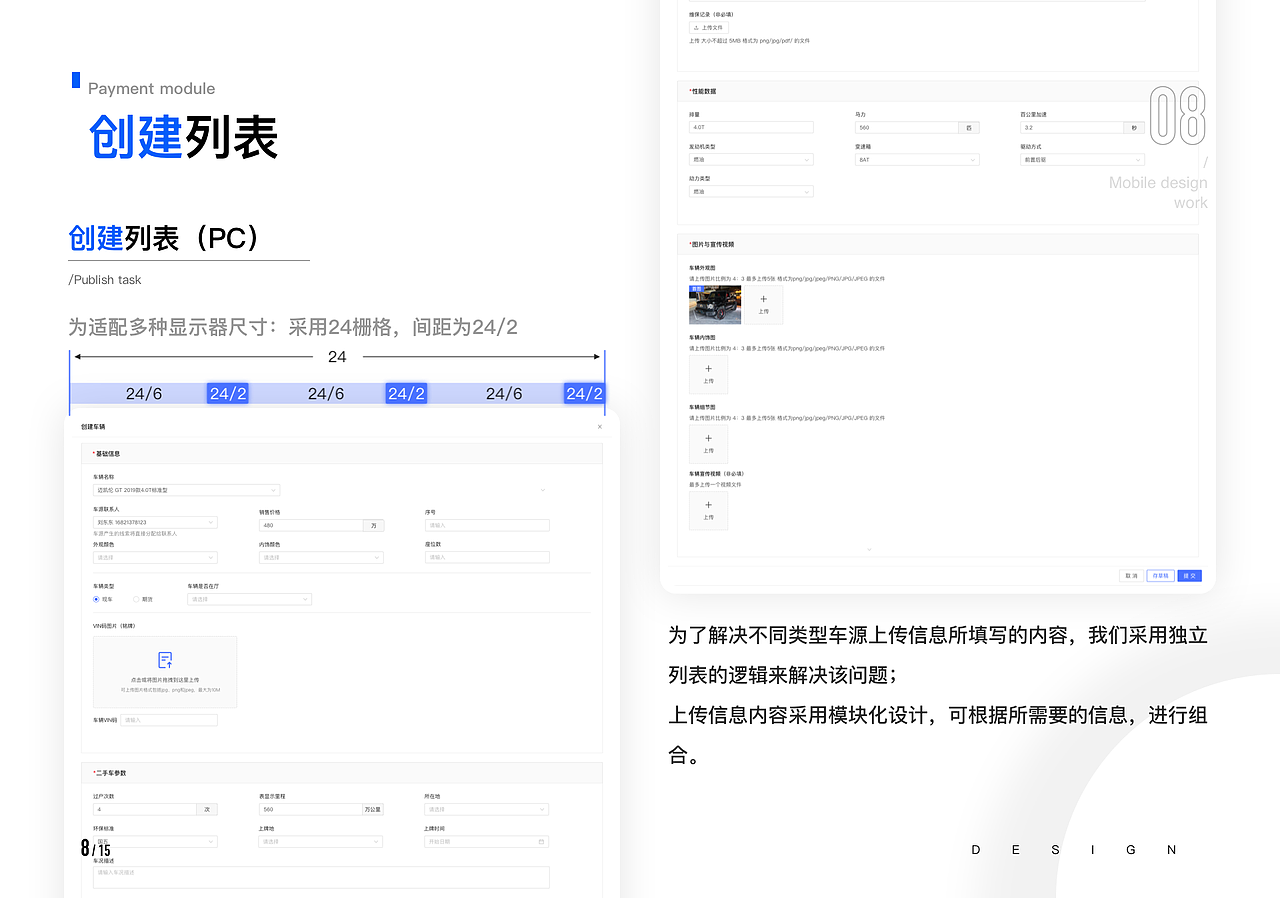Expand the 车辆名称 dropdown
1280x898 pixels.
coord(273,490)
